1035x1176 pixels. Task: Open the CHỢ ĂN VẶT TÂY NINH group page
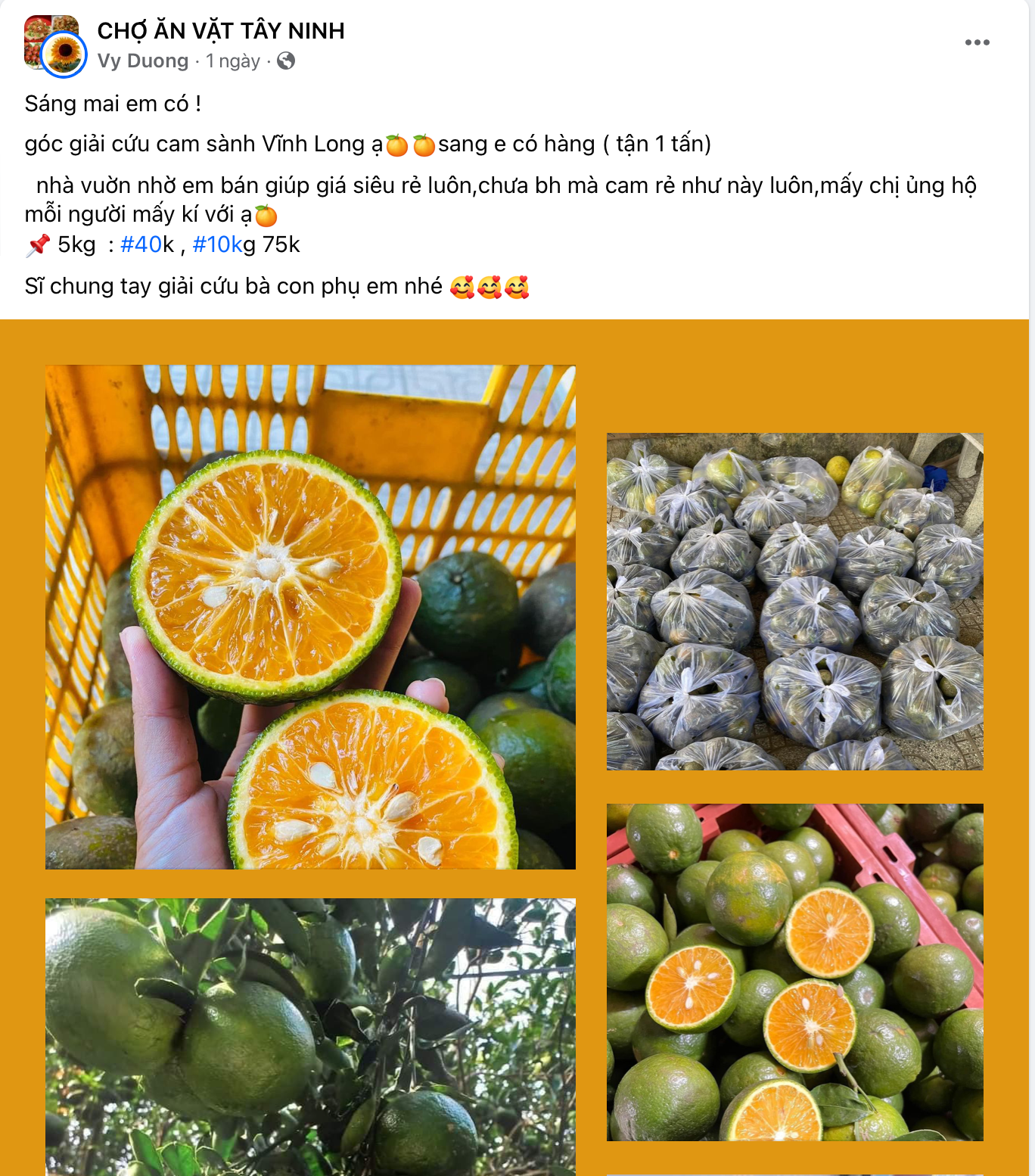click(221, 30)
